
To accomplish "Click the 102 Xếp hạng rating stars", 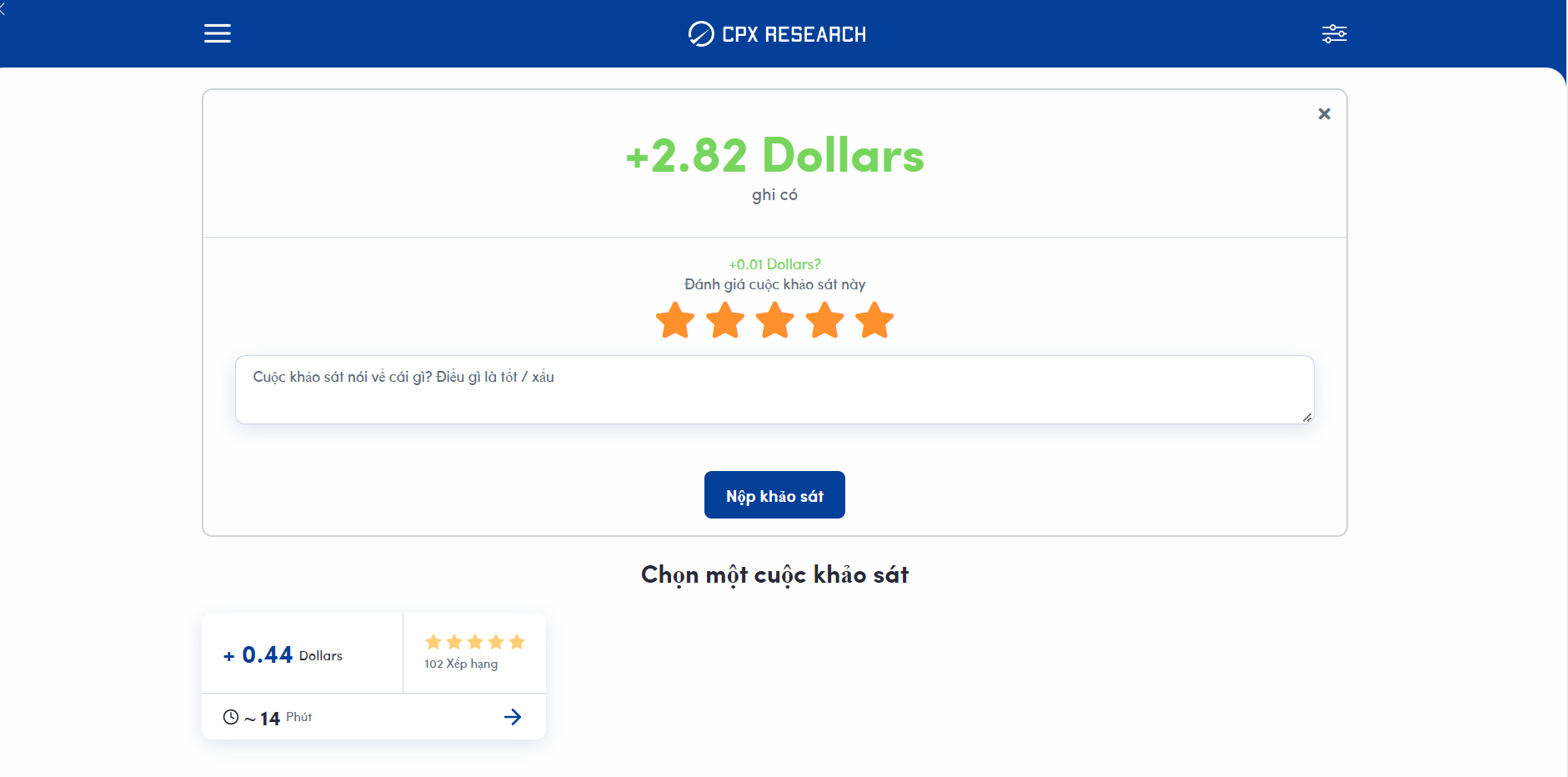I will point(474,642).
